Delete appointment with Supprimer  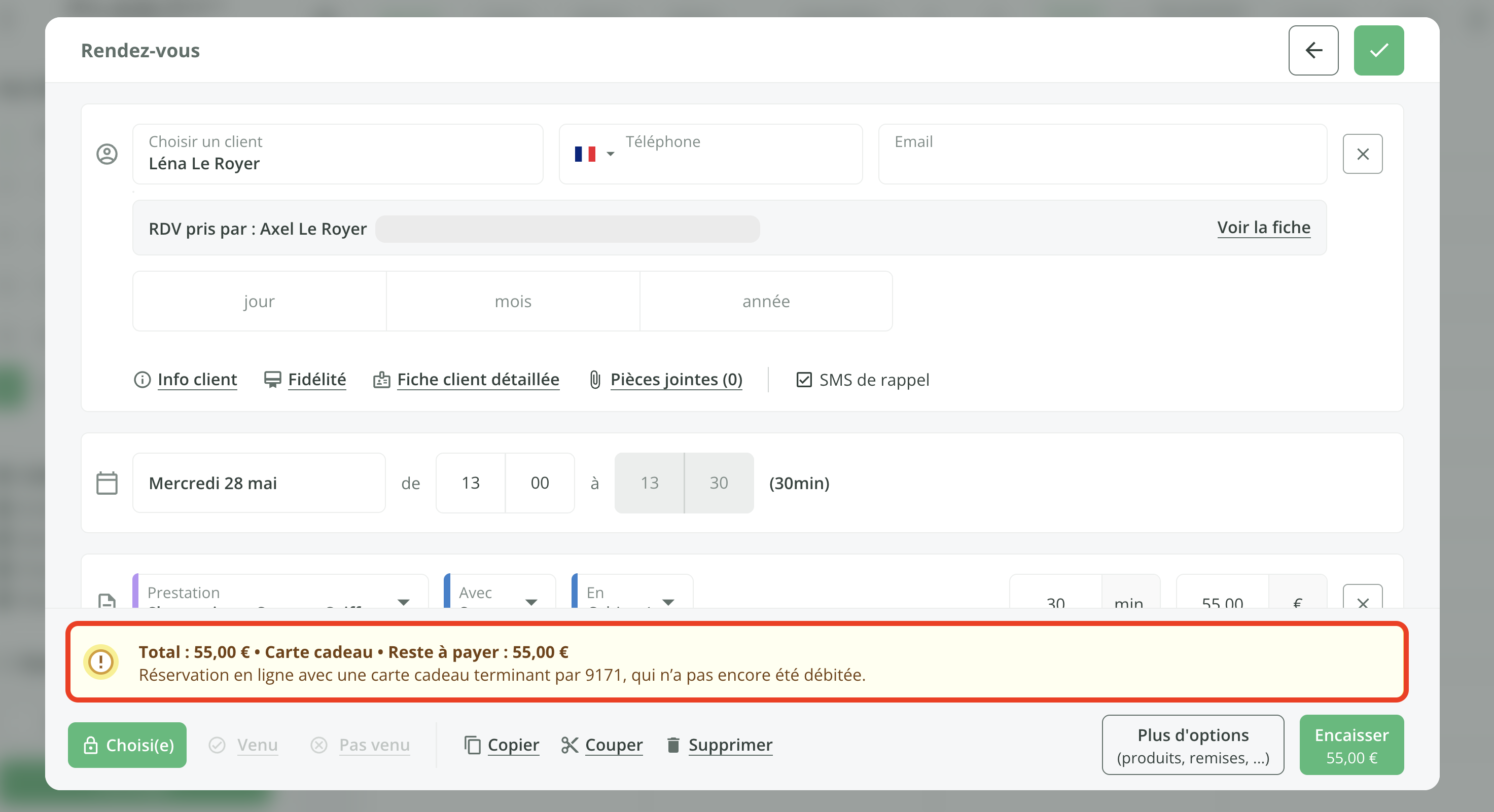click(730, 745)
